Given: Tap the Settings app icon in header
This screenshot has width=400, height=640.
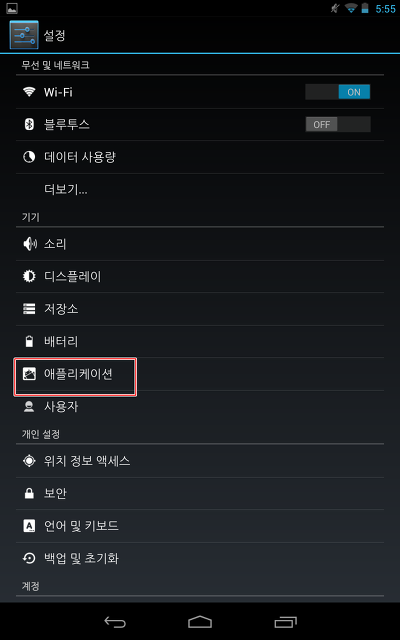Looking at the screenshot, I should click(24, 35).
